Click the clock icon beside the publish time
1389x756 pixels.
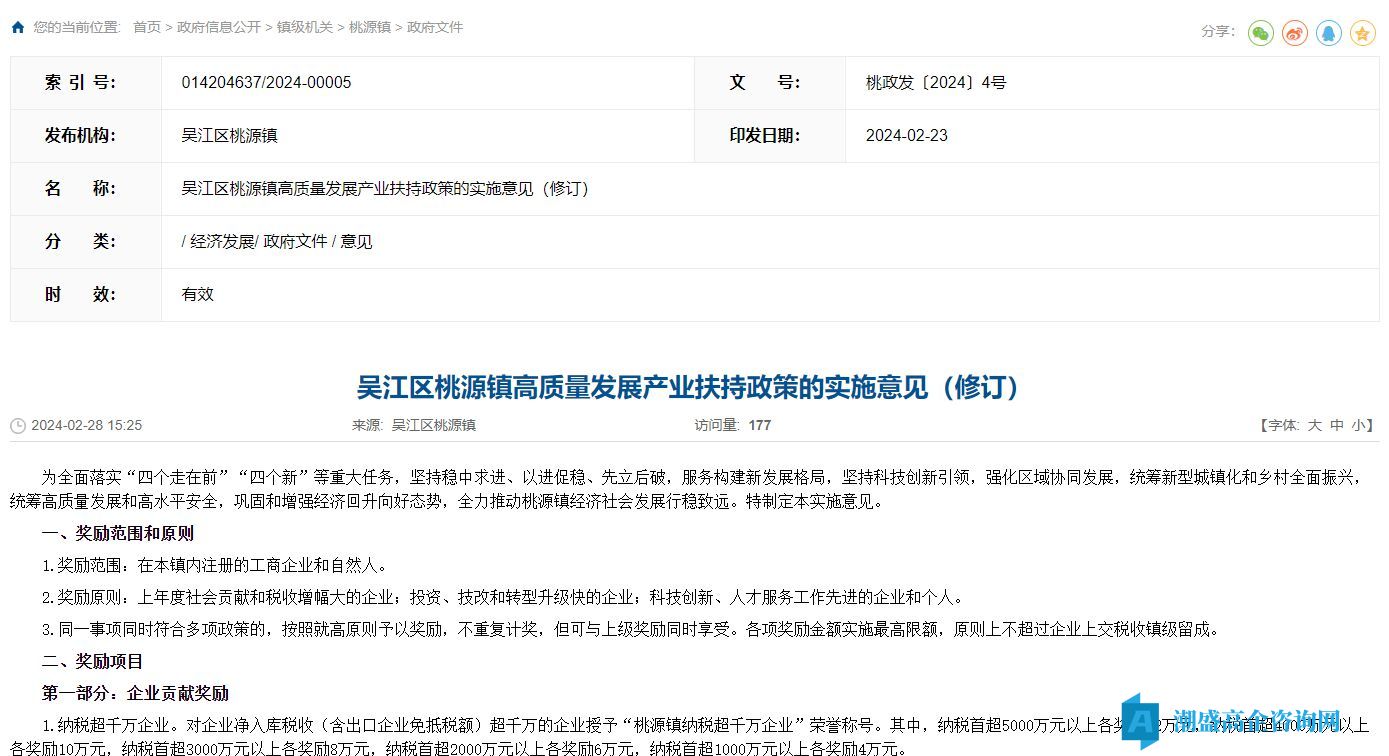pos(18,426)
